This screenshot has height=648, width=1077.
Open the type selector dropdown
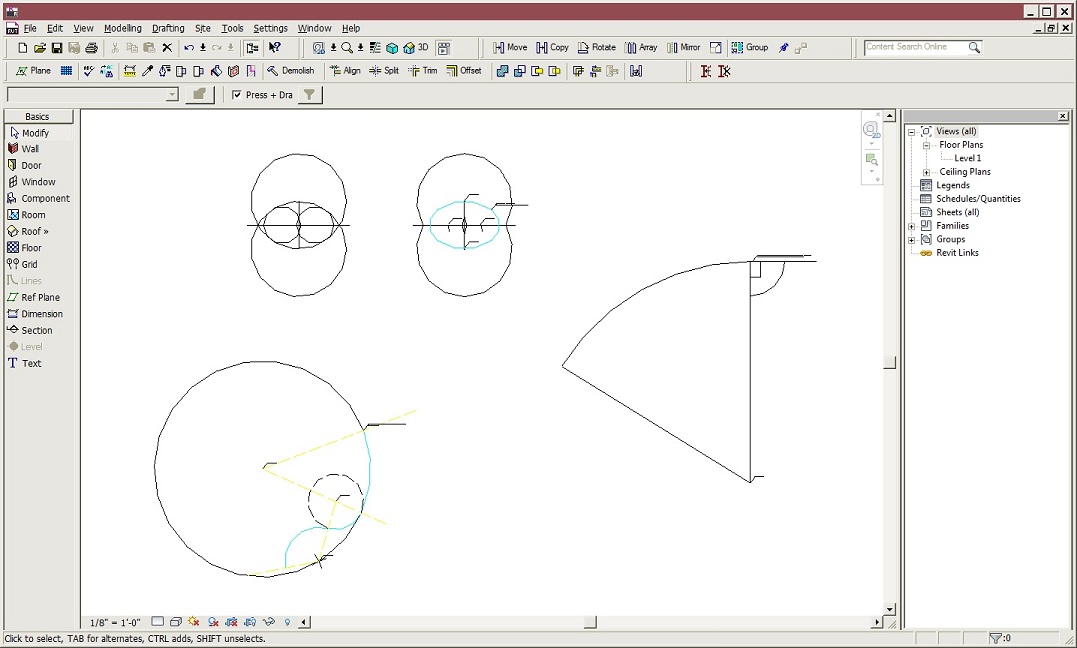tap(172, 95)
